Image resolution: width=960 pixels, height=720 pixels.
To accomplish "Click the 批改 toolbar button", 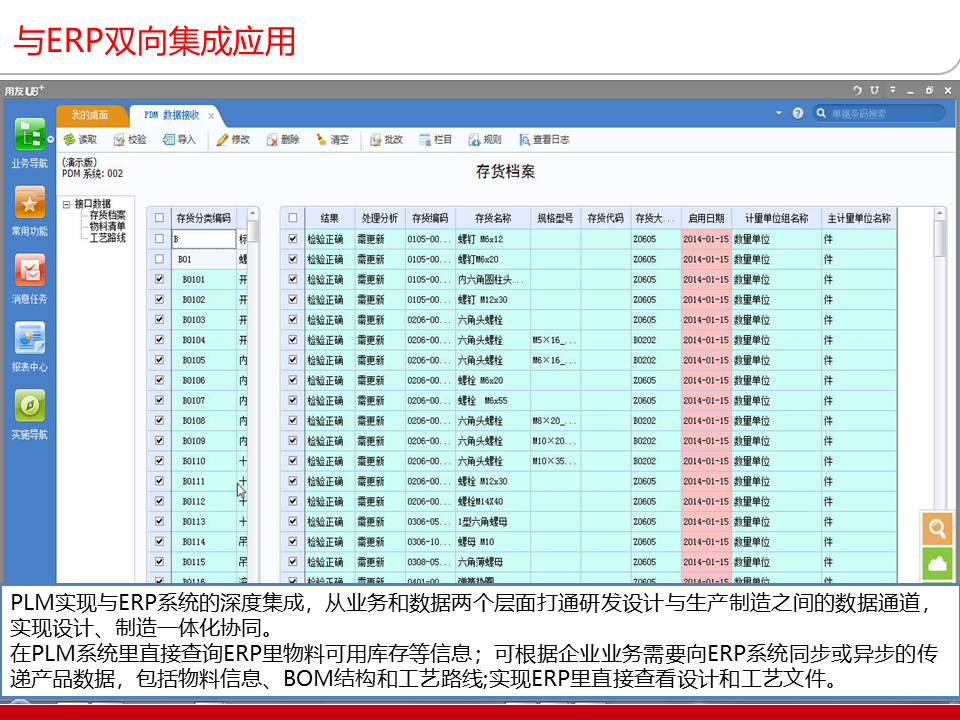I will [386, 140].
